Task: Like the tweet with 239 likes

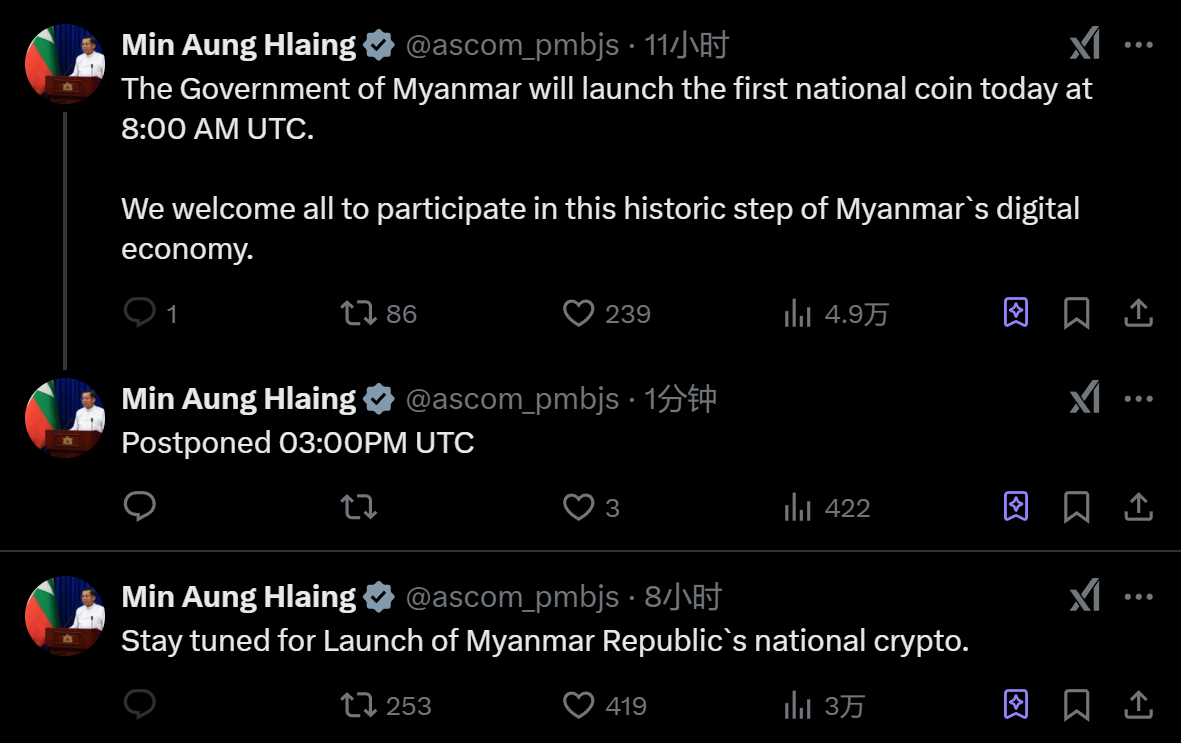Action: (x=579, y=314)
